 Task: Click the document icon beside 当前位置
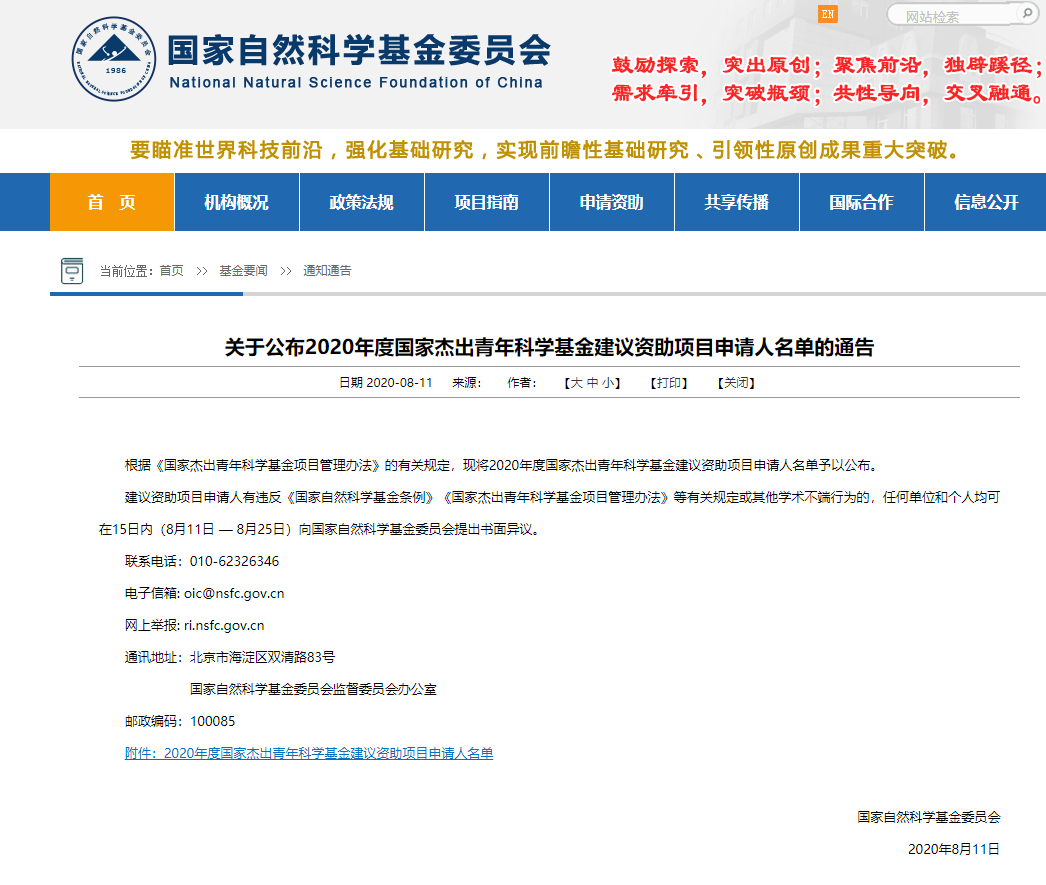point(70,270)
